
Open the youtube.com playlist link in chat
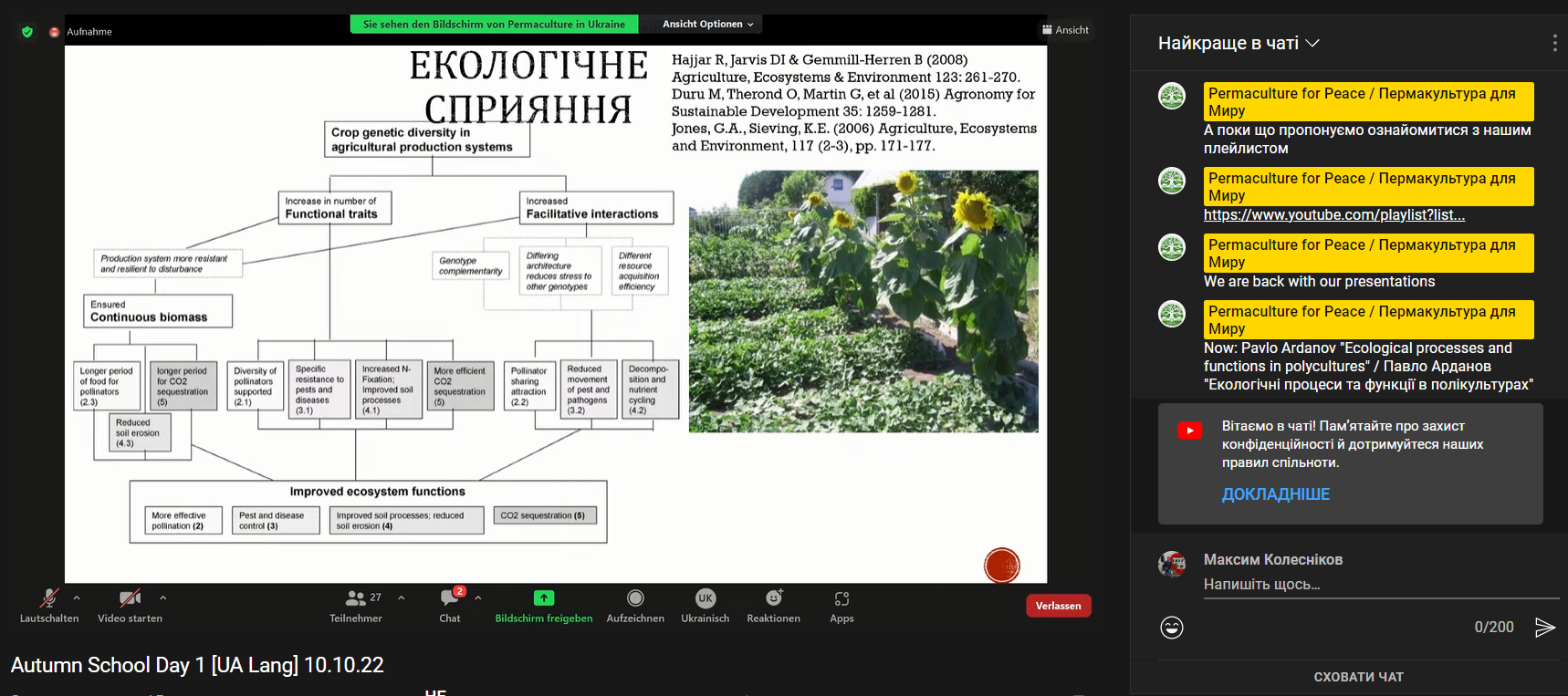1334,215
